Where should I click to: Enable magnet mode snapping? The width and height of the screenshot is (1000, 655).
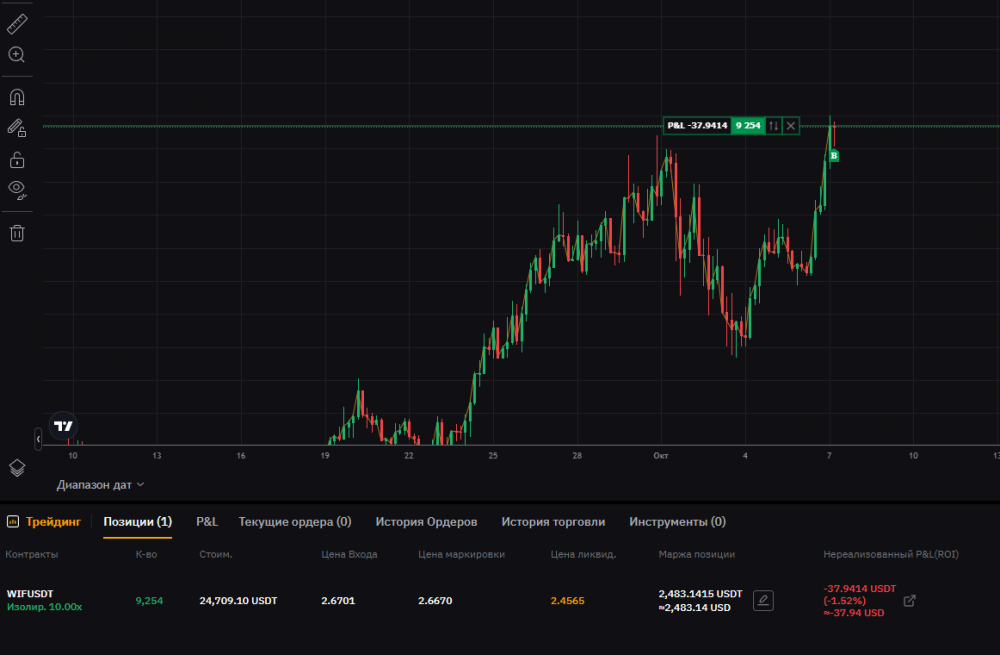click(x=17, y=98)
